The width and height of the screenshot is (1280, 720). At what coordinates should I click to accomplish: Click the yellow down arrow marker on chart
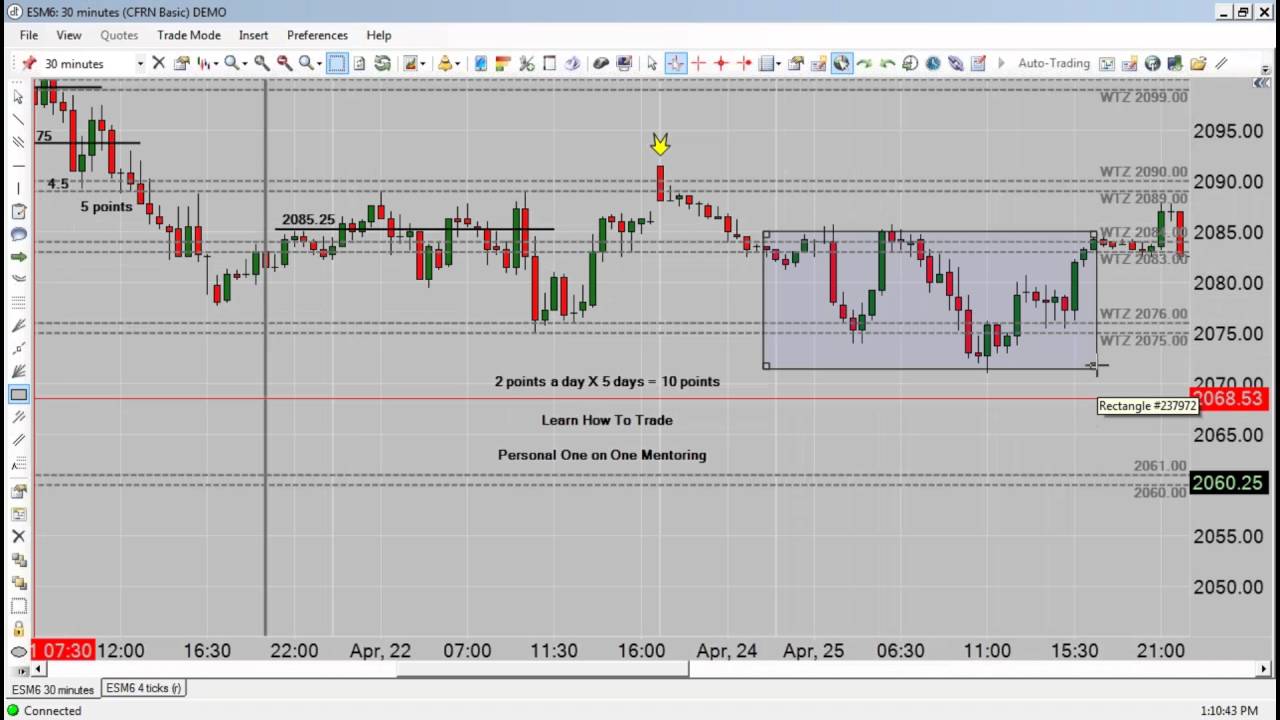(x=660, y=145)
